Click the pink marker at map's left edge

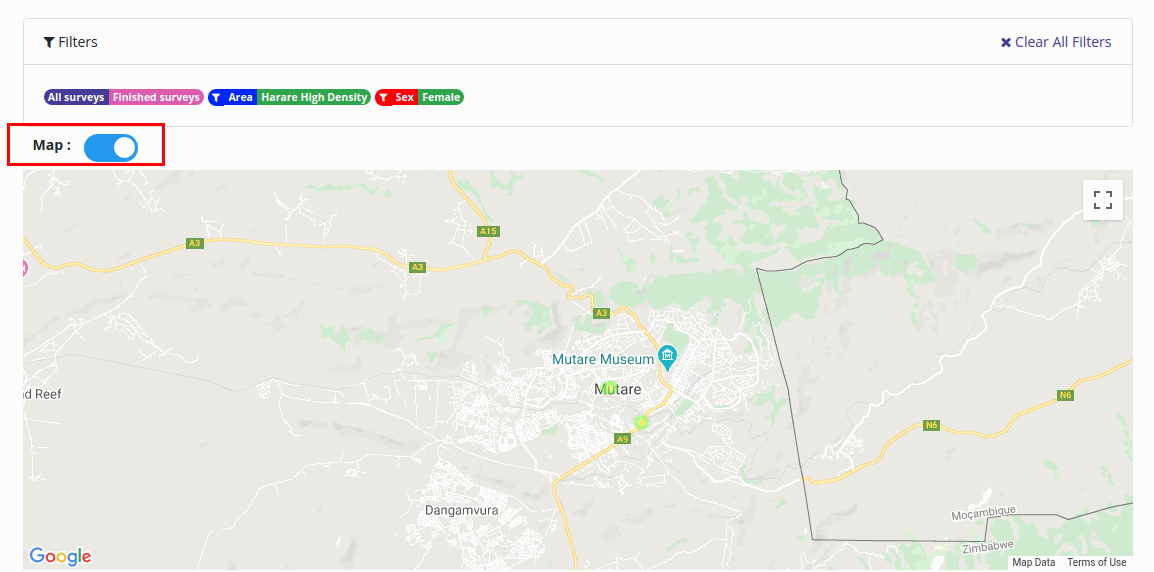pos(26,267)
